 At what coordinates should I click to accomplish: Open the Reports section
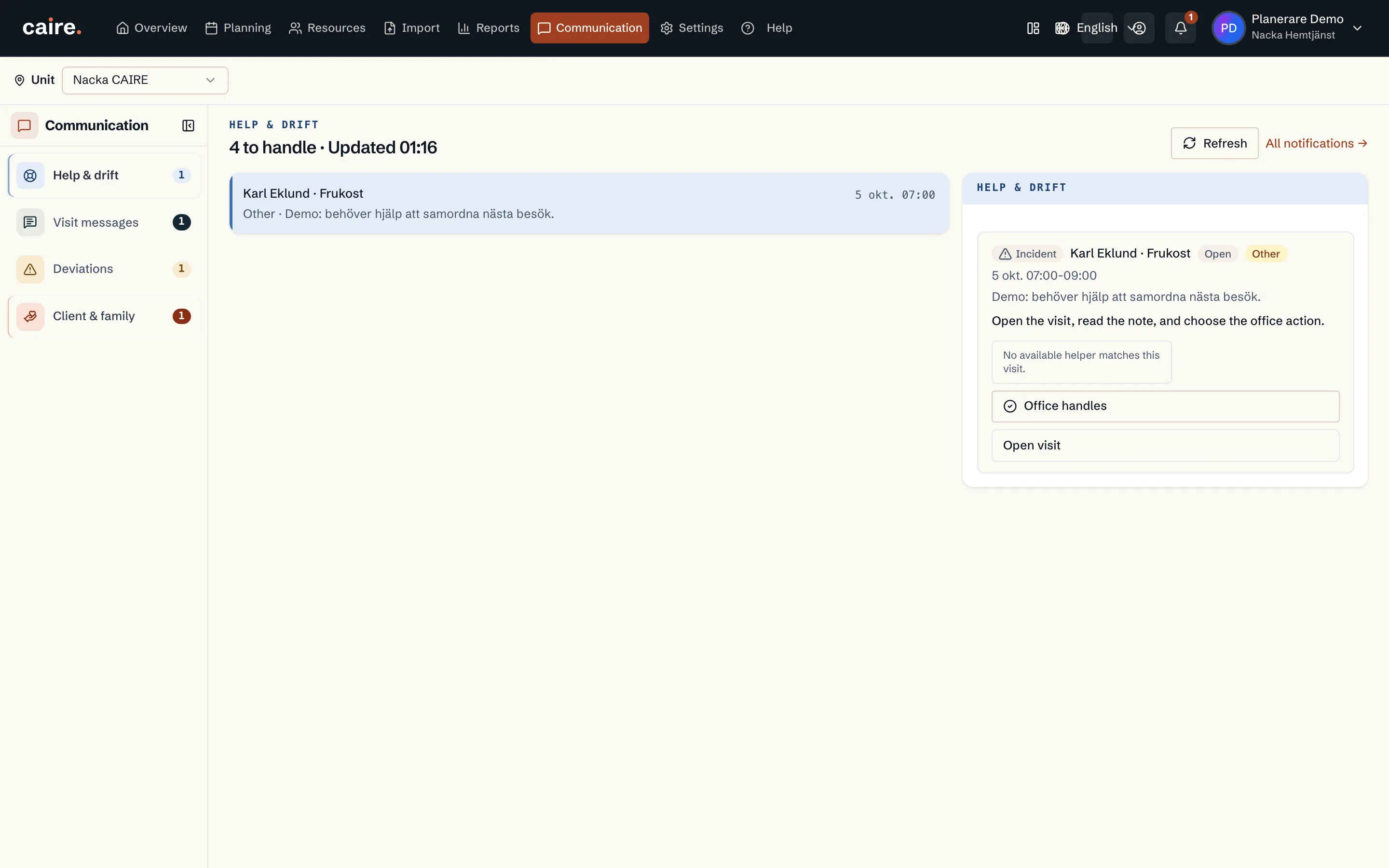(x=489, y=28)
